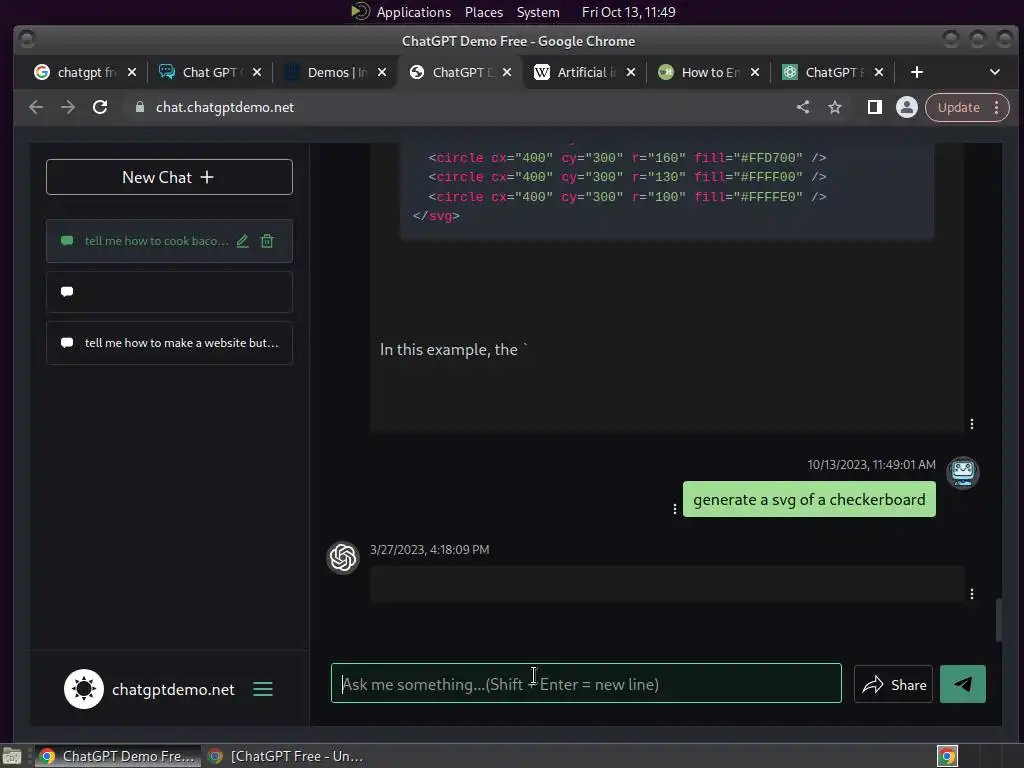Go forward in browser history
This screenshot has height=768, width=1024.
(68, 107)
